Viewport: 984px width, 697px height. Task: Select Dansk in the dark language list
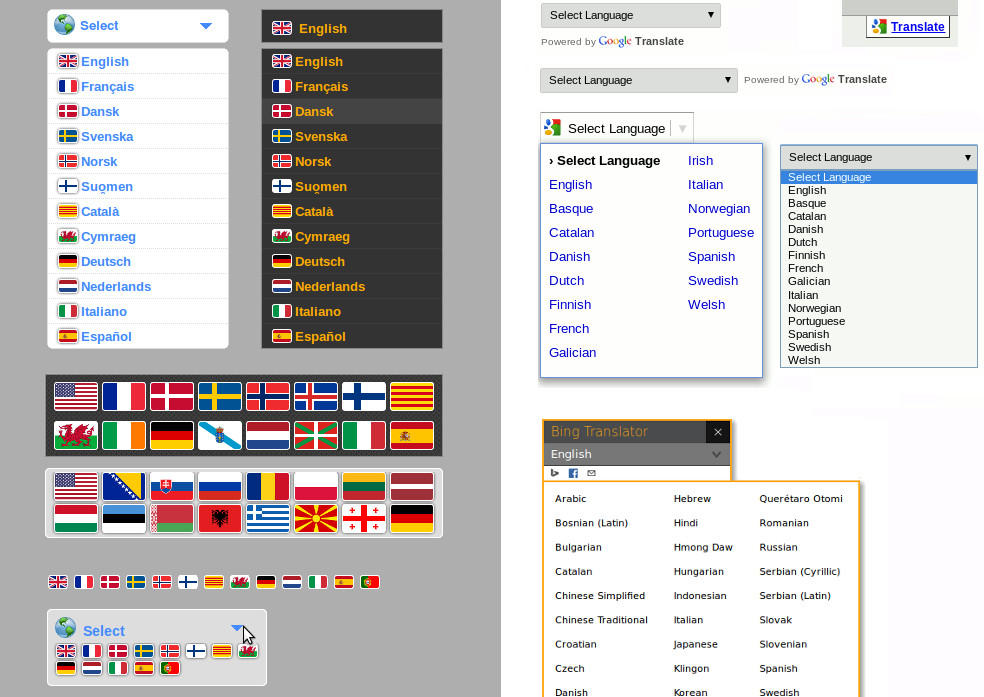(314, 112)
